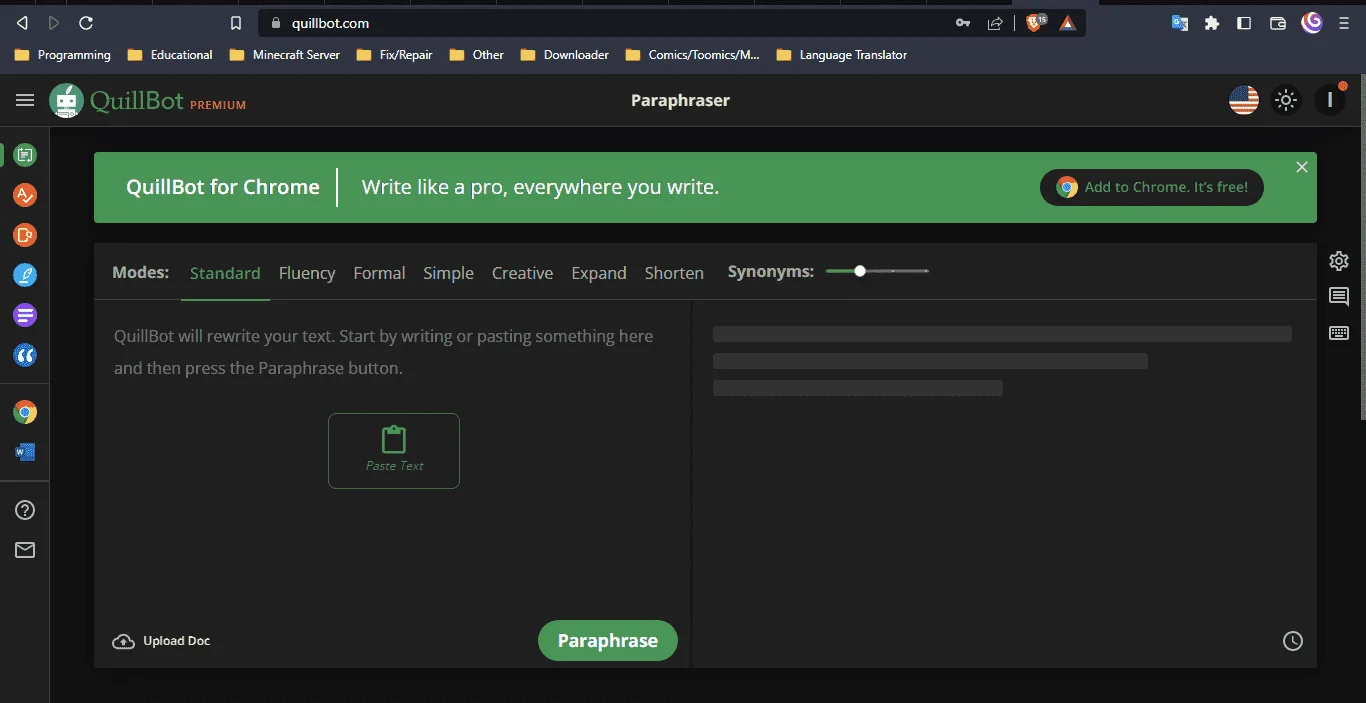Switch to Fluency mode

click(x=307, y=273)
